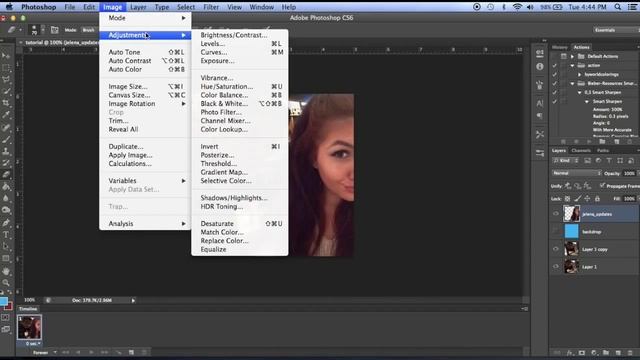Open the Normal blend mode dropdown
Screen dimensions: 640x360
point(577,173)
